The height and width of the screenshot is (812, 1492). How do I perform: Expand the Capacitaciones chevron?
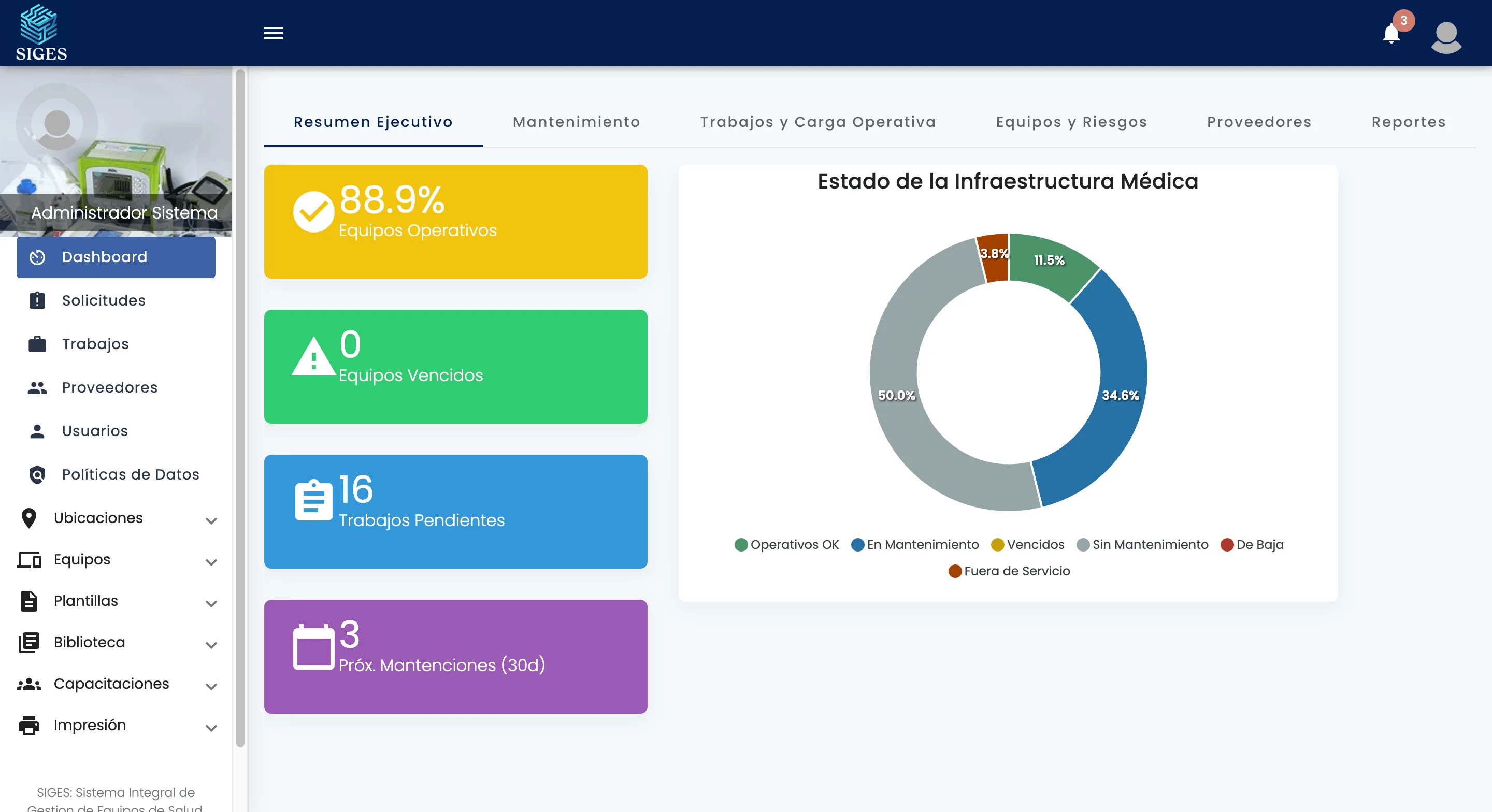(x=211, y=686)
